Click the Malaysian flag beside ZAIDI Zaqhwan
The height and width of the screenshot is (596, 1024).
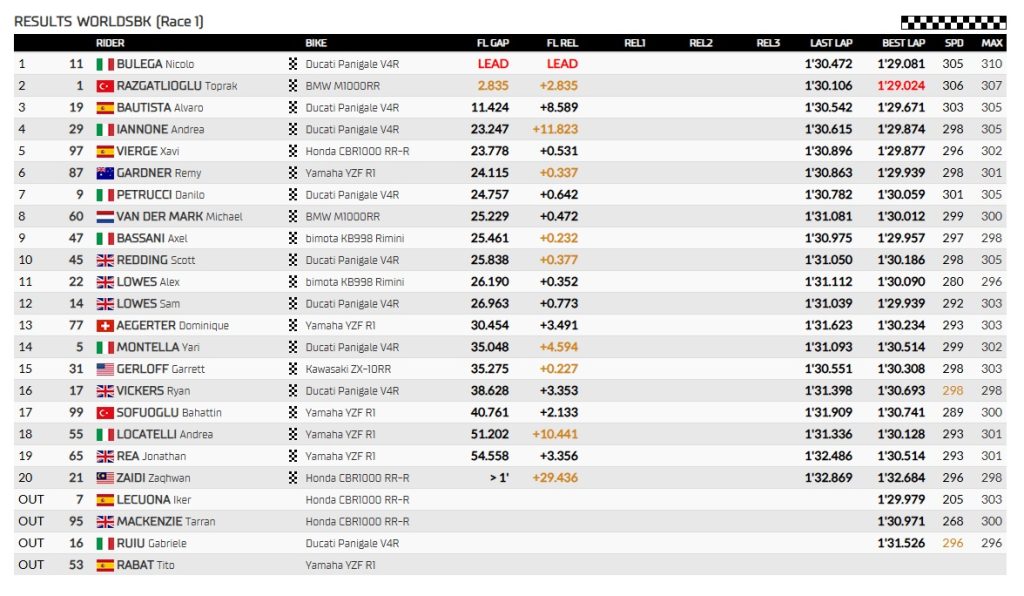pyautogui.click(x=104, y=478)
